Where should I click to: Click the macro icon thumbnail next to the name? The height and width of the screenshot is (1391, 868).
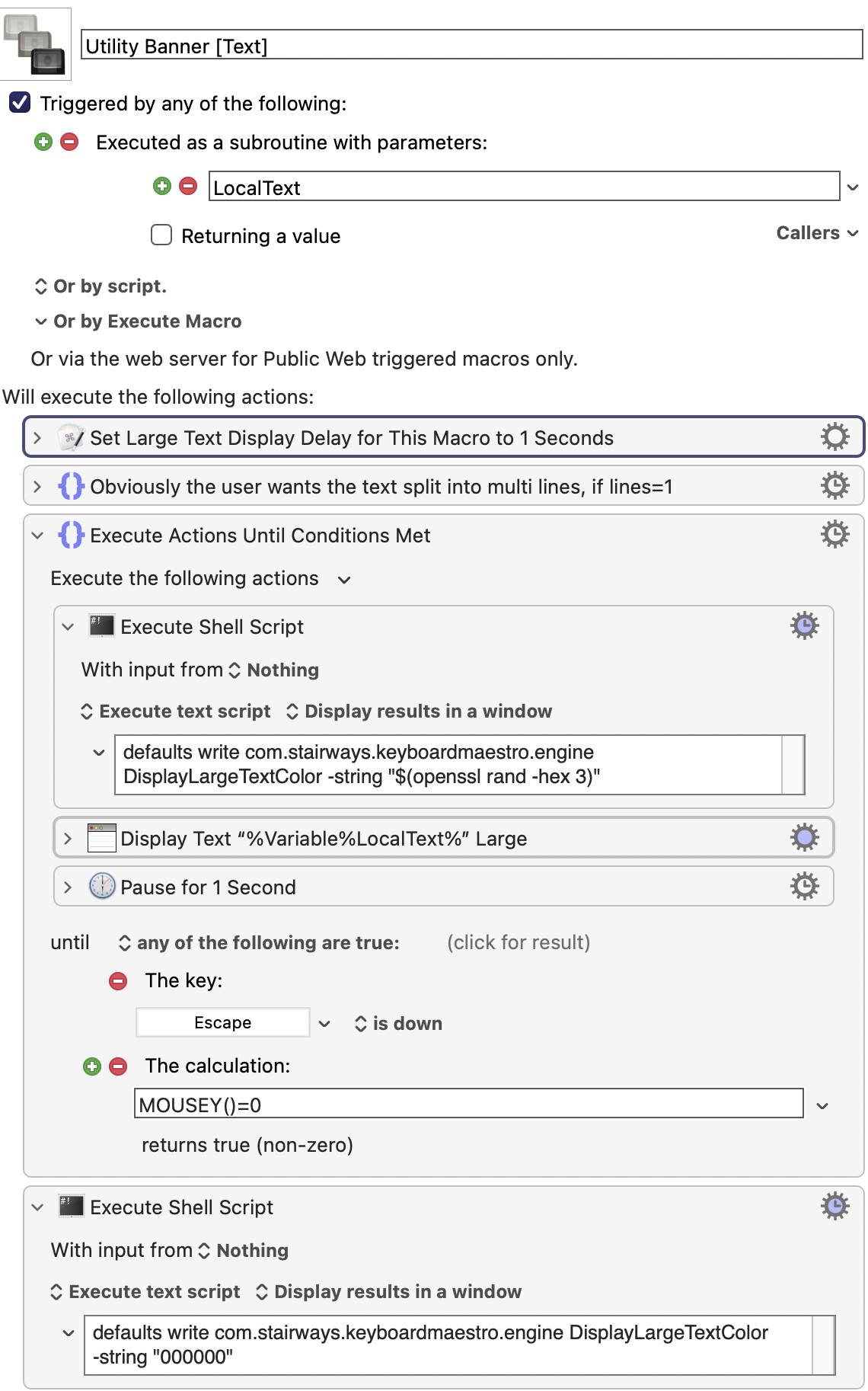coord(35,44)
